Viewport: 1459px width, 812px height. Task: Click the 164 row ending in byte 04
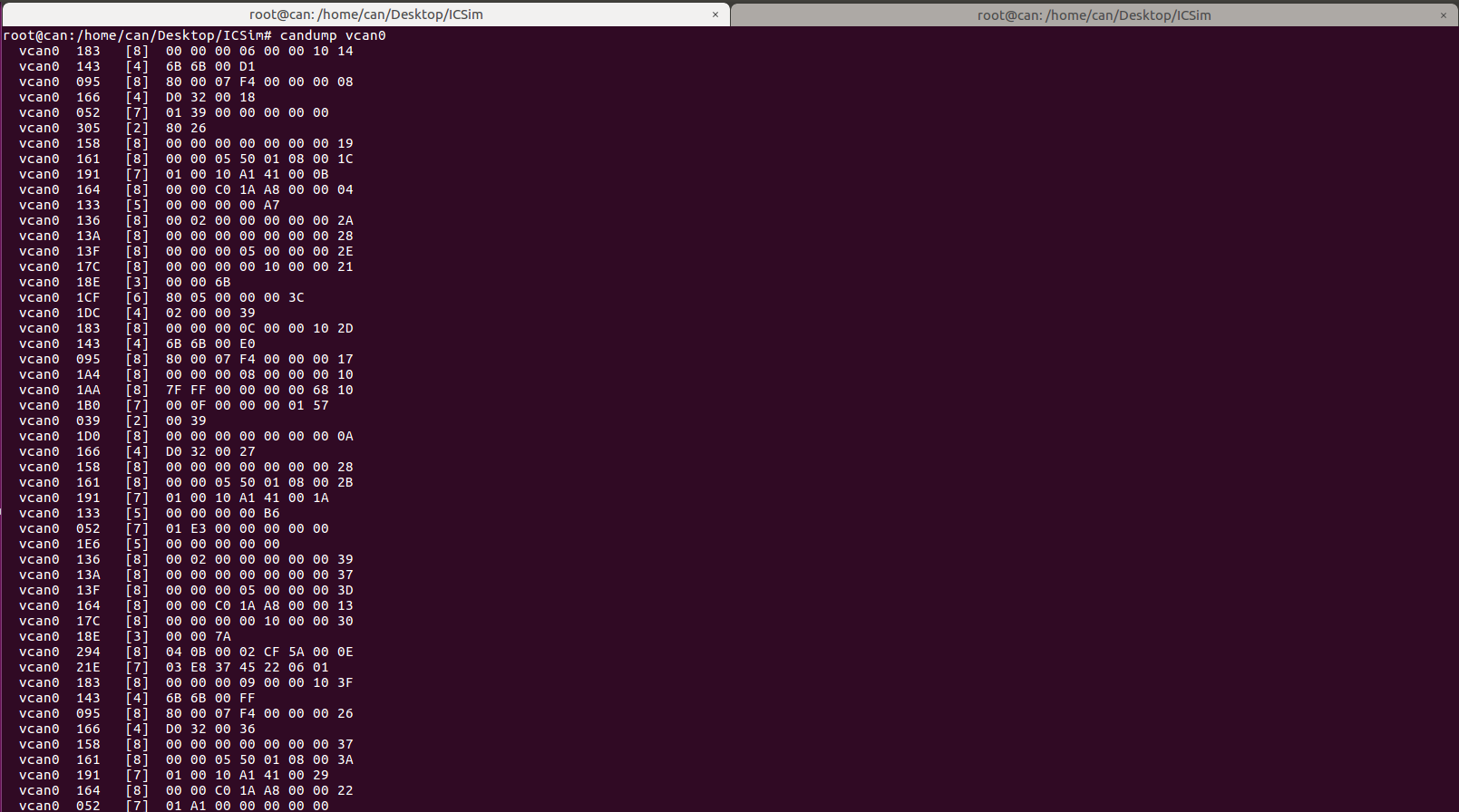[186, 189]
